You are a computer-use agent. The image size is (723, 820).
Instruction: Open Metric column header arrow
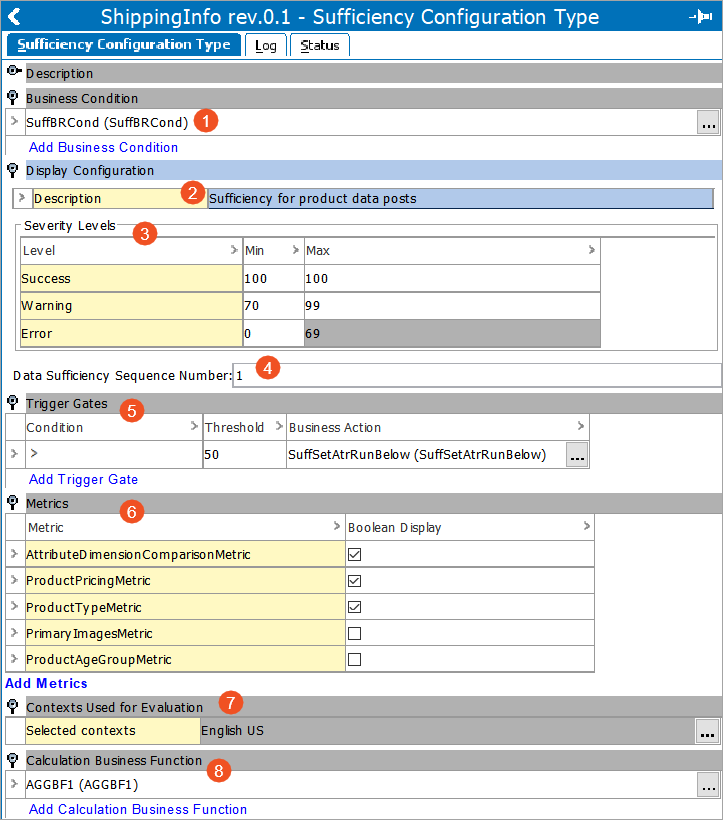(x=337, y=526)
